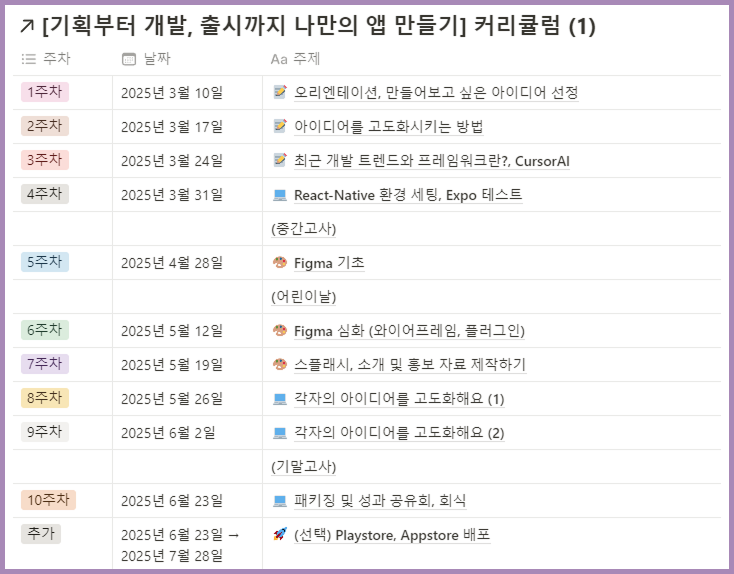This screenshot has height=574, width=734.
Task: Open the 패키징 및 성과 공유회 page
Action: pyautogui.click(x=380, y=501)
